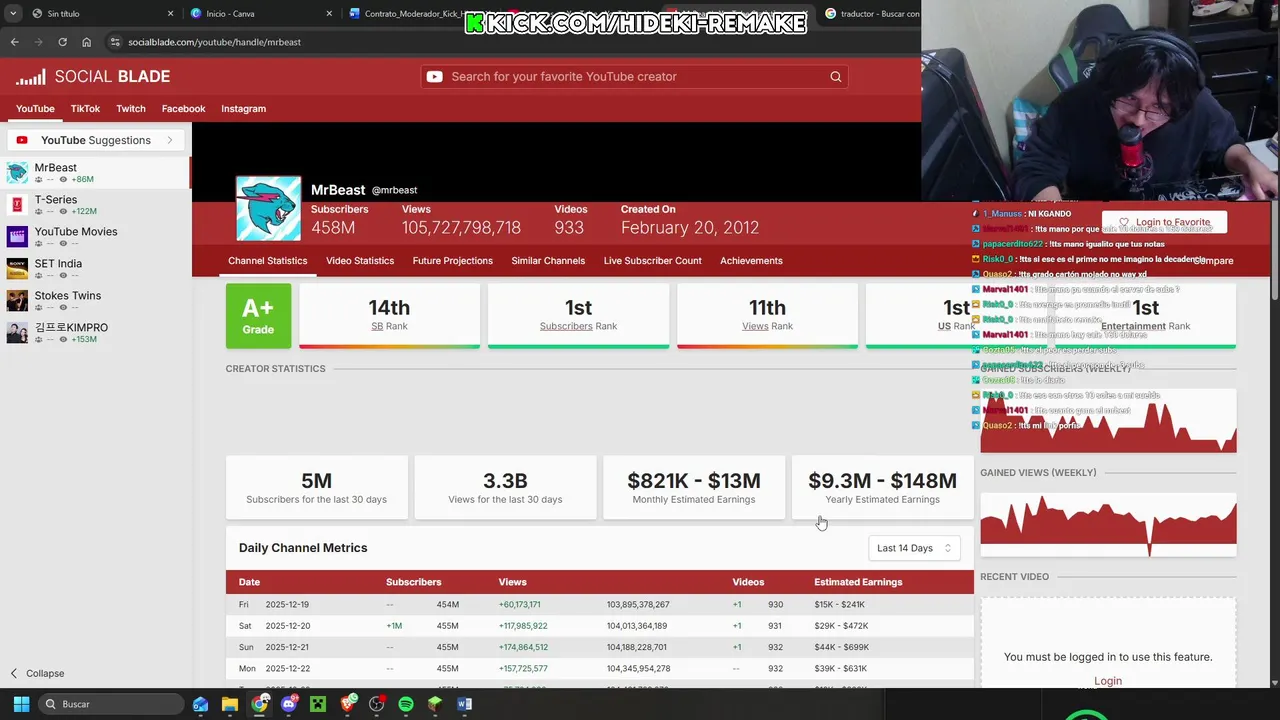This screenshot has height=720, width=1280.
Task: Open the Video Statistics tab
Action: (x=360, y=261)
